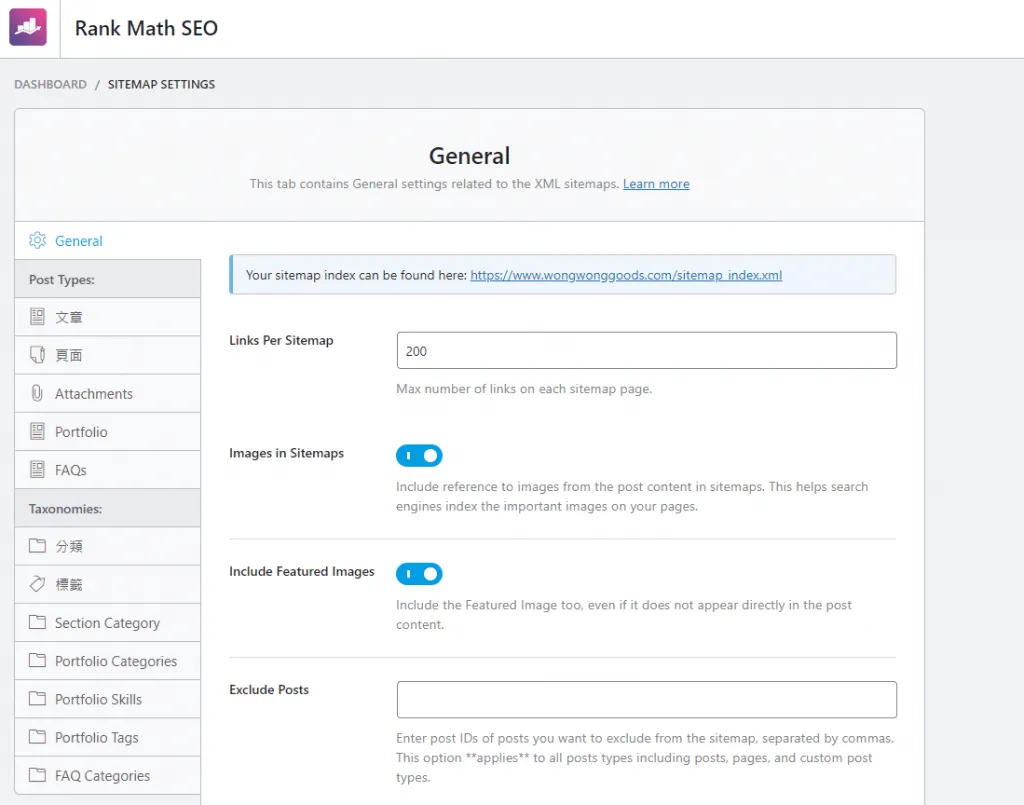
Task: Select the Portfolio Skills tab
Action: point(98,699)
